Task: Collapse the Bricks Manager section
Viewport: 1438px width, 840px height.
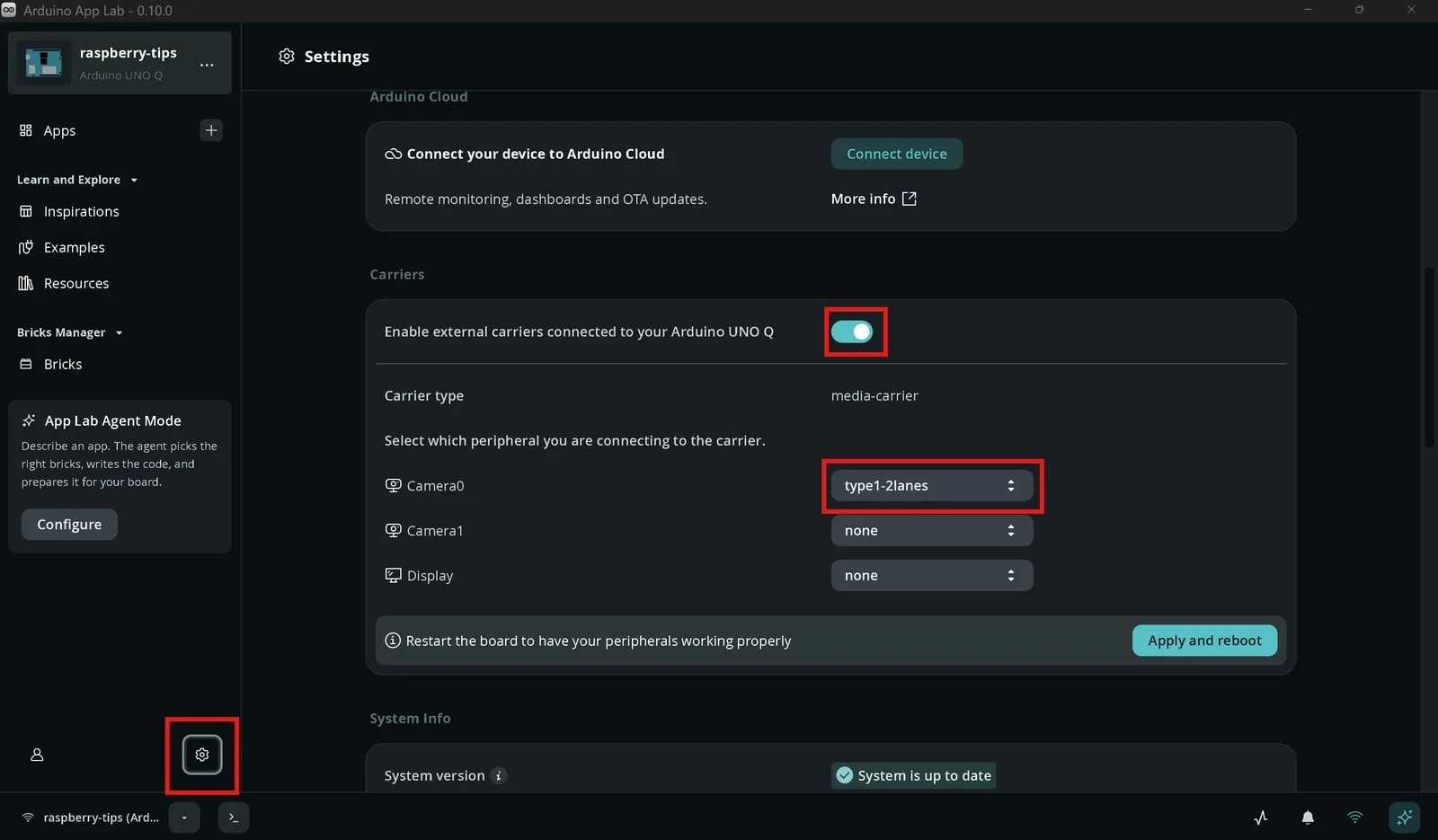Action: pyautogui.click(x=70, y=332)
